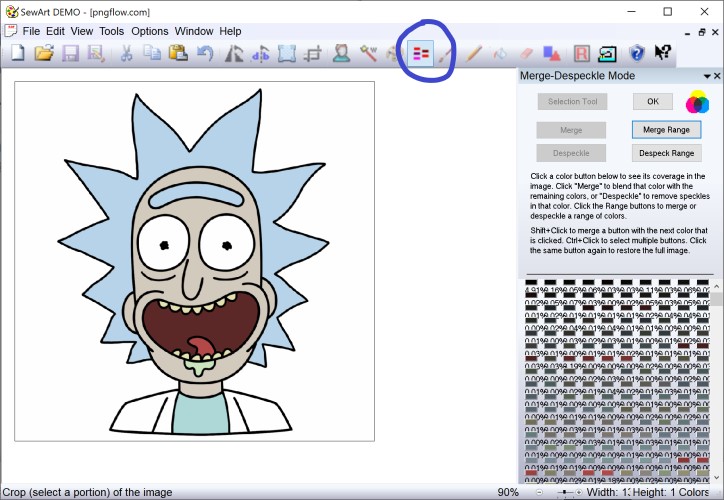Click the Selection Tool button
Viewport: 724px width, 500px height.
pyautogui.click(x=572, y=101)
